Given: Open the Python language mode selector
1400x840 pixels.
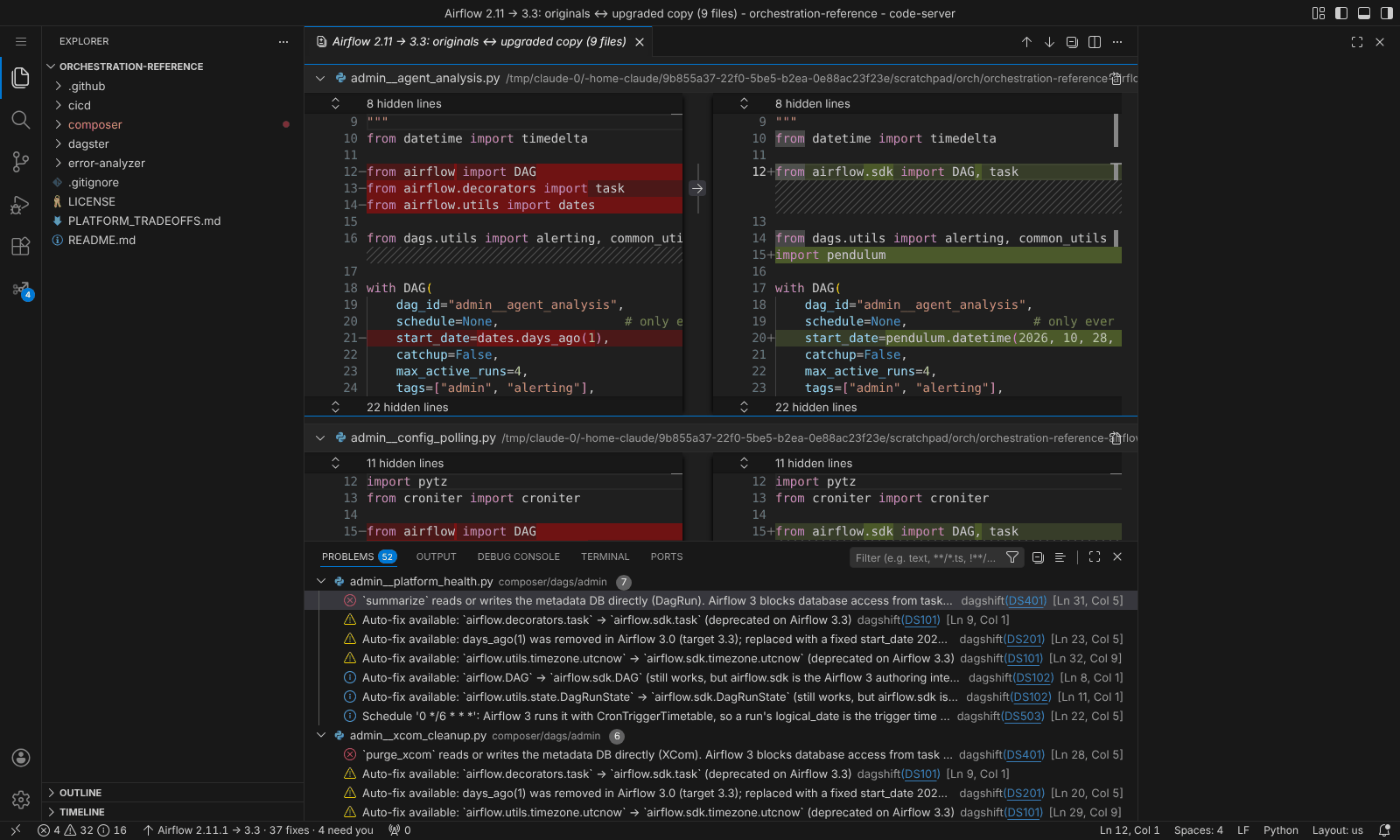Looking at the screenshot, I should (1281, 830).
